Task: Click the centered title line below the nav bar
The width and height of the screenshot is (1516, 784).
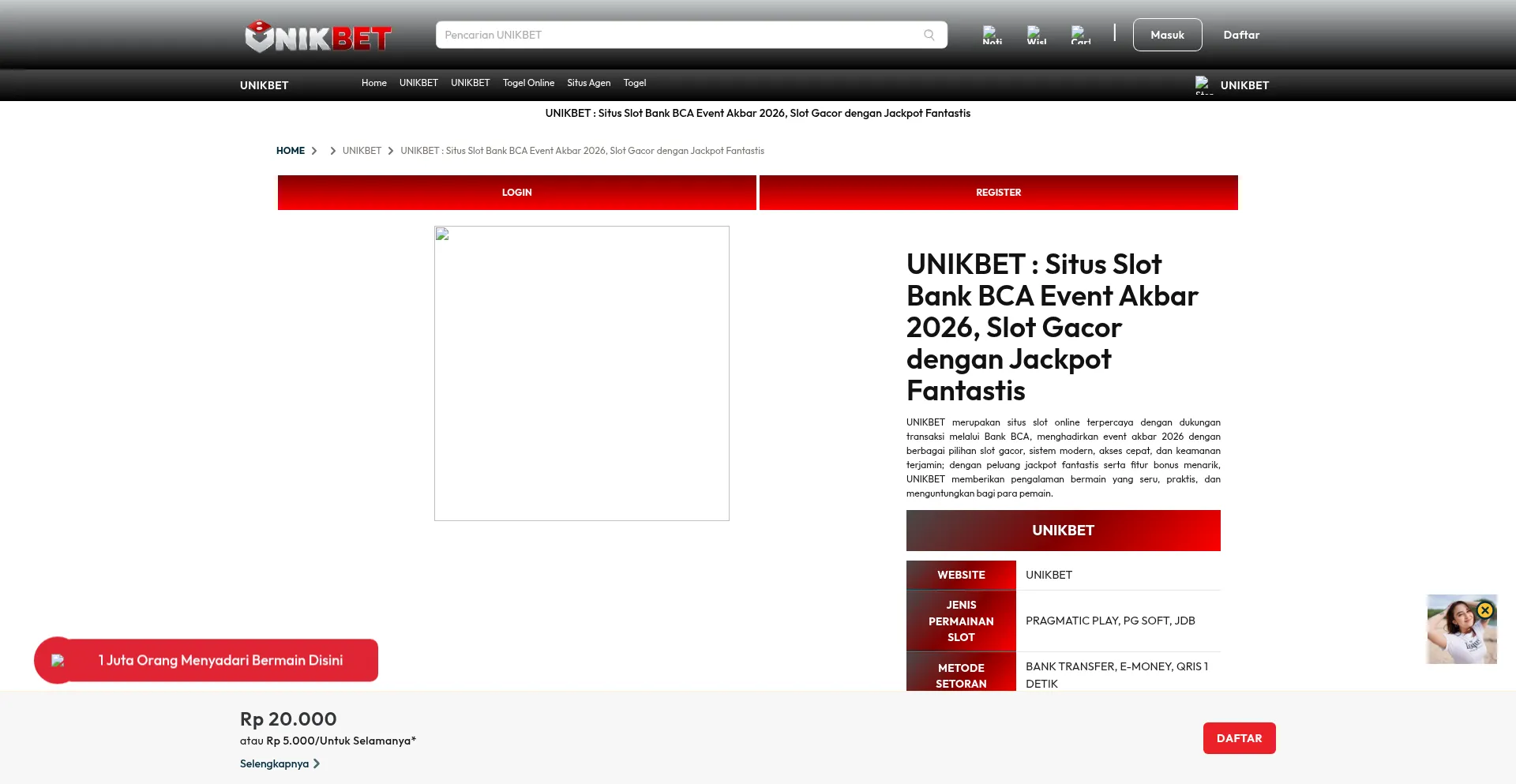Action: tap(758, 113)
